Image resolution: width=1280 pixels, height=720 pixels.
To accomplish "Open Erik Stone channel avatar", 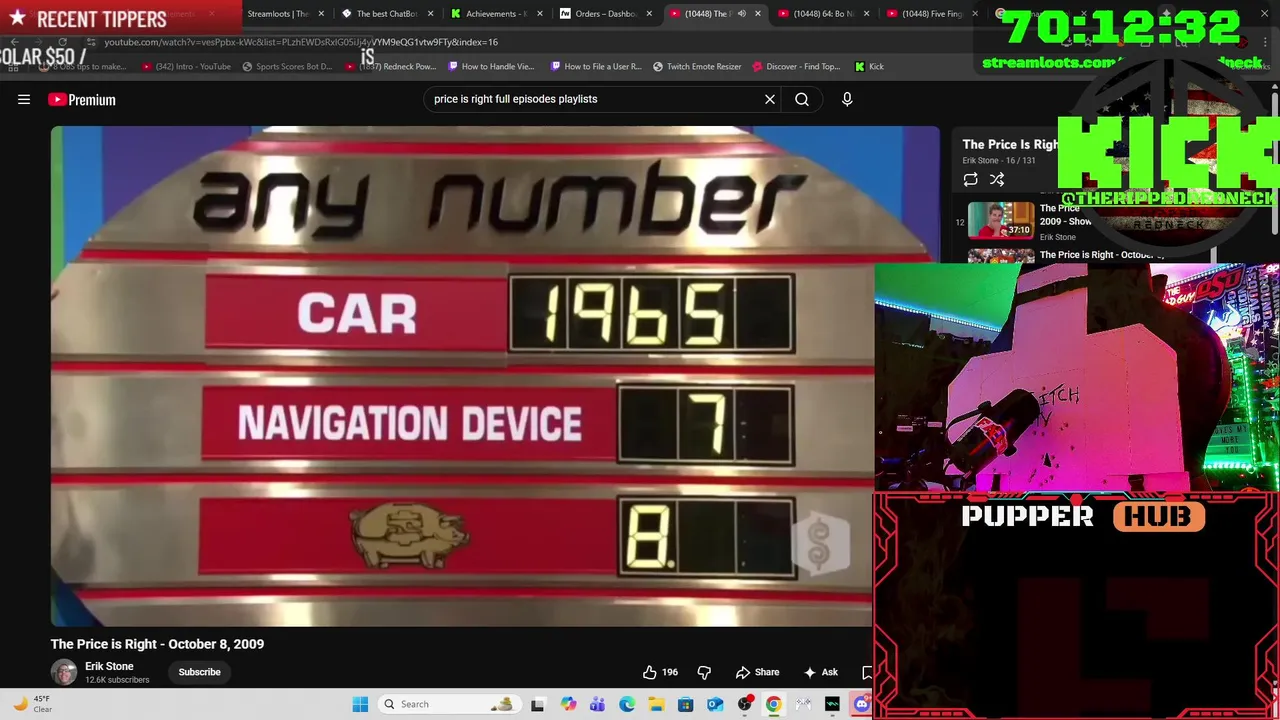I will [64, 672].
